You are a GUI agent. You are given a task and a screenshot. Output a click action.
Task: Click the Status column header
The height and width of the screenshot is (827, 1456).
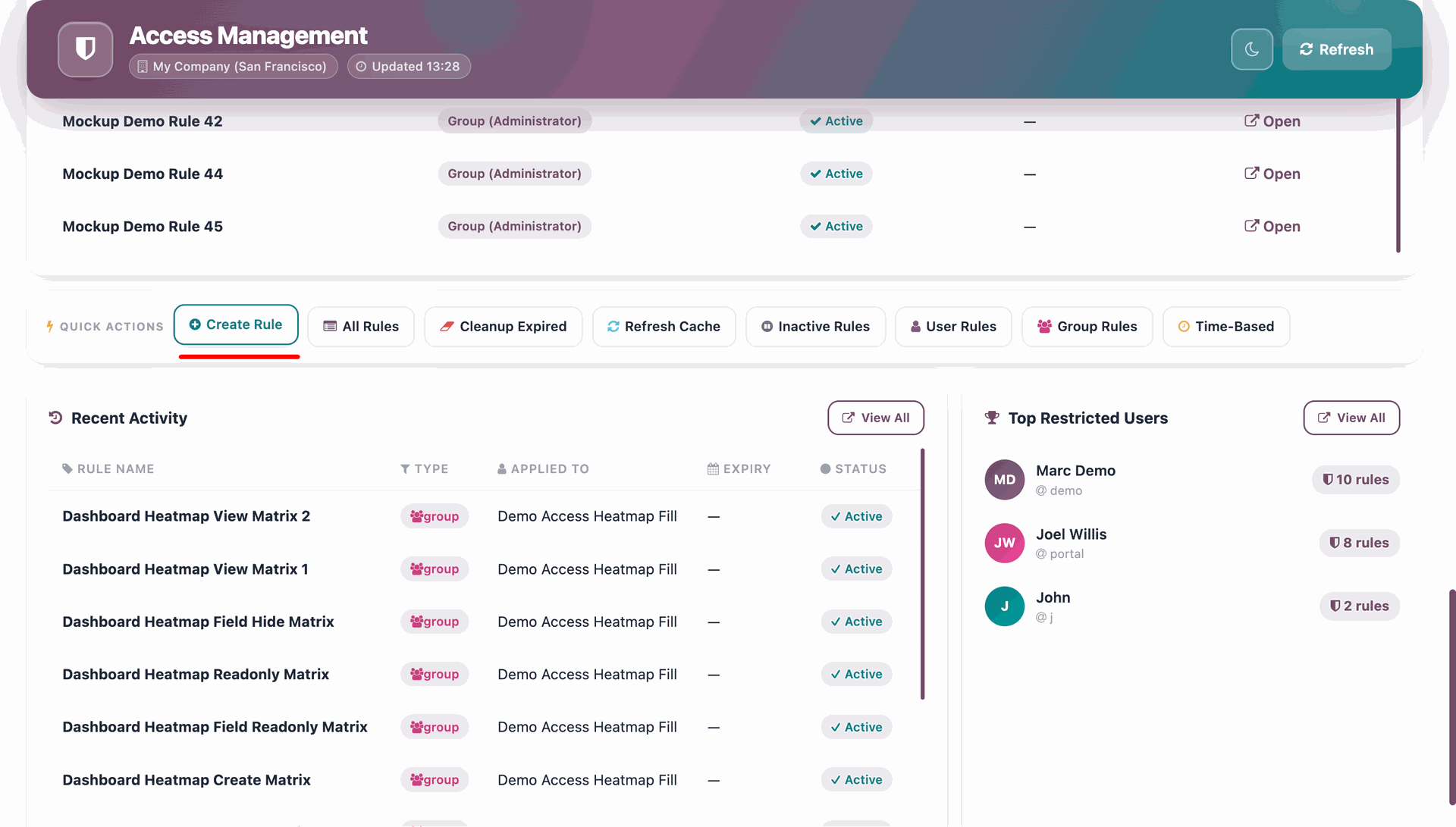click(853, 469)
